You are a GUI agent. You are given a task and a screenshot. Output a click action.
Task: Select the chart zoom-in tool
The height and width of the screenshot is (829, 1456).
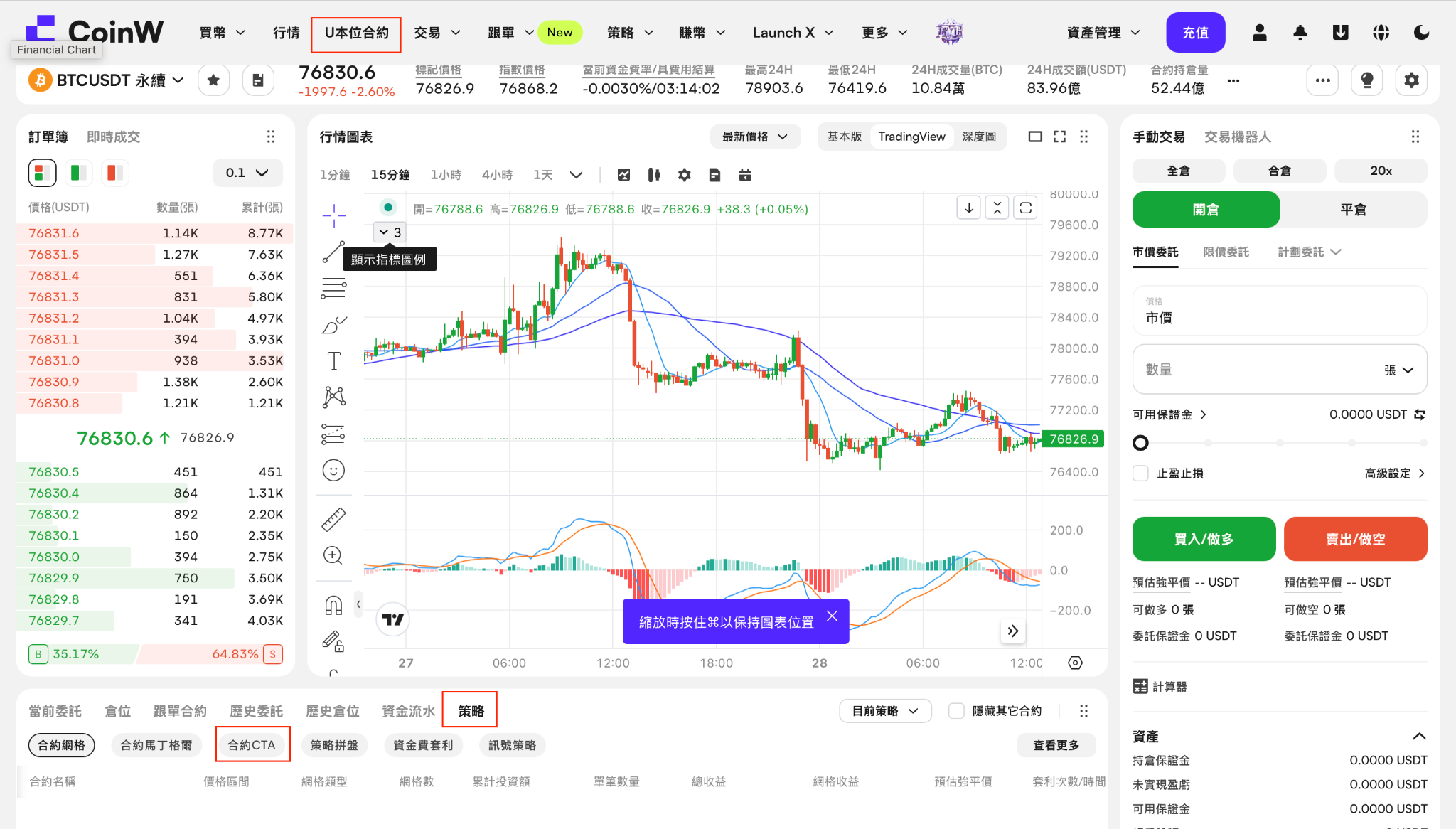pos(333,555)
